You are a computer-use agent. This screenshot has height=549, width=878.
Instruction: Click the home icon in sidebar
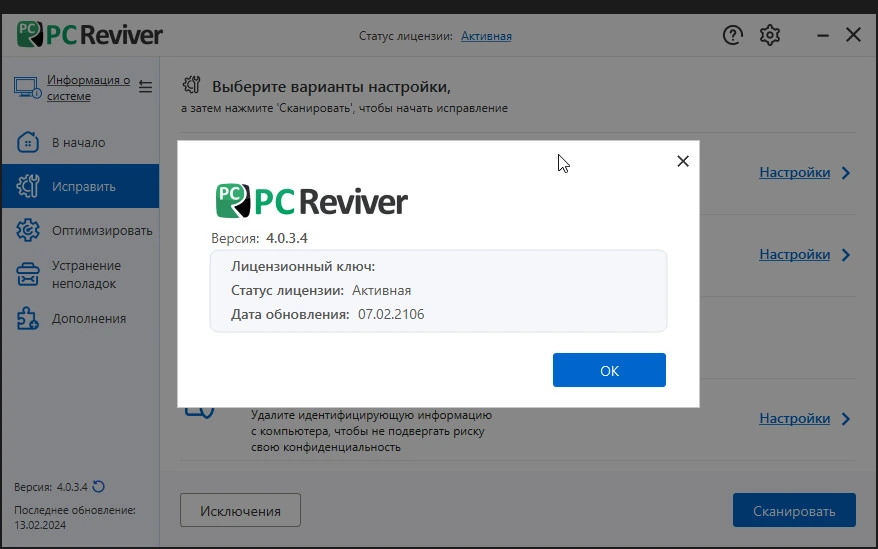click(28, 142)
